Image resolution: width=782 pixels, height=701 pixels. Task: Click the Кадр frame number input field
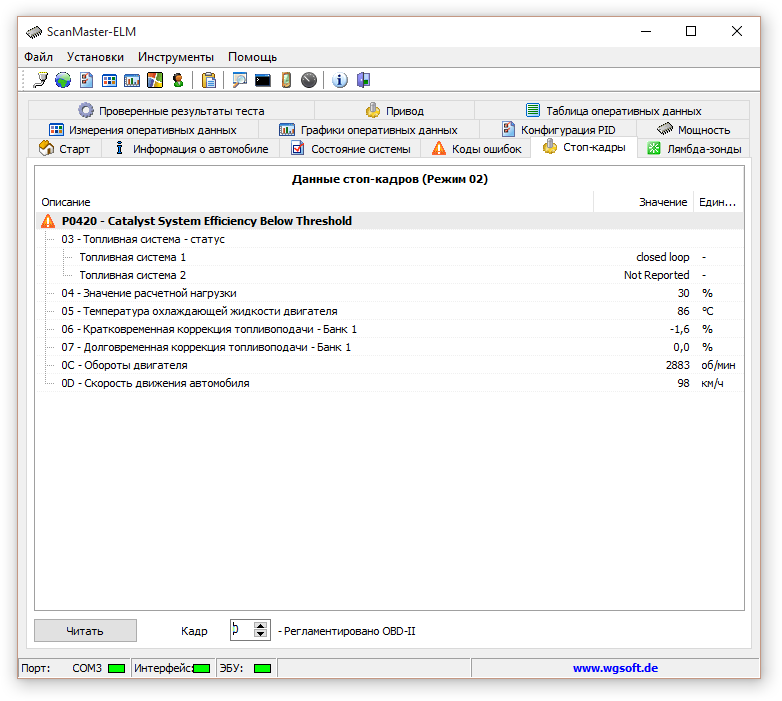pos(240,630)
